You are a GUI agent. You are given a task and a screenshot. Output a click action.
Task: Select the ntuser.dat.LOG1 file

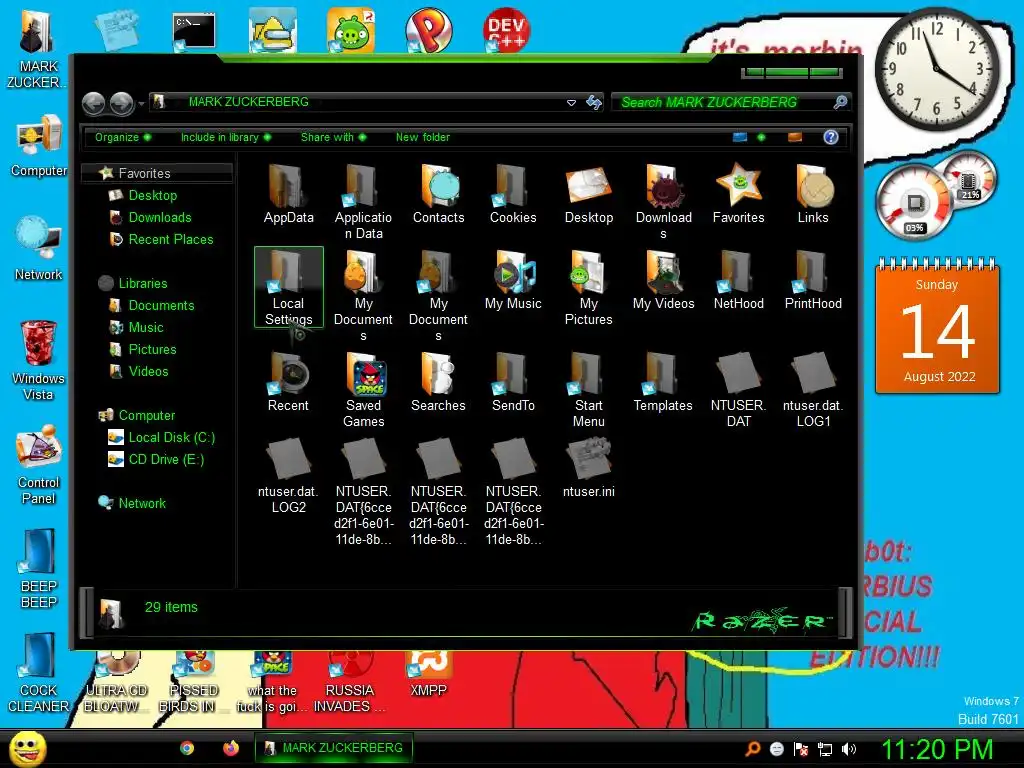click(x=813, y=391)
